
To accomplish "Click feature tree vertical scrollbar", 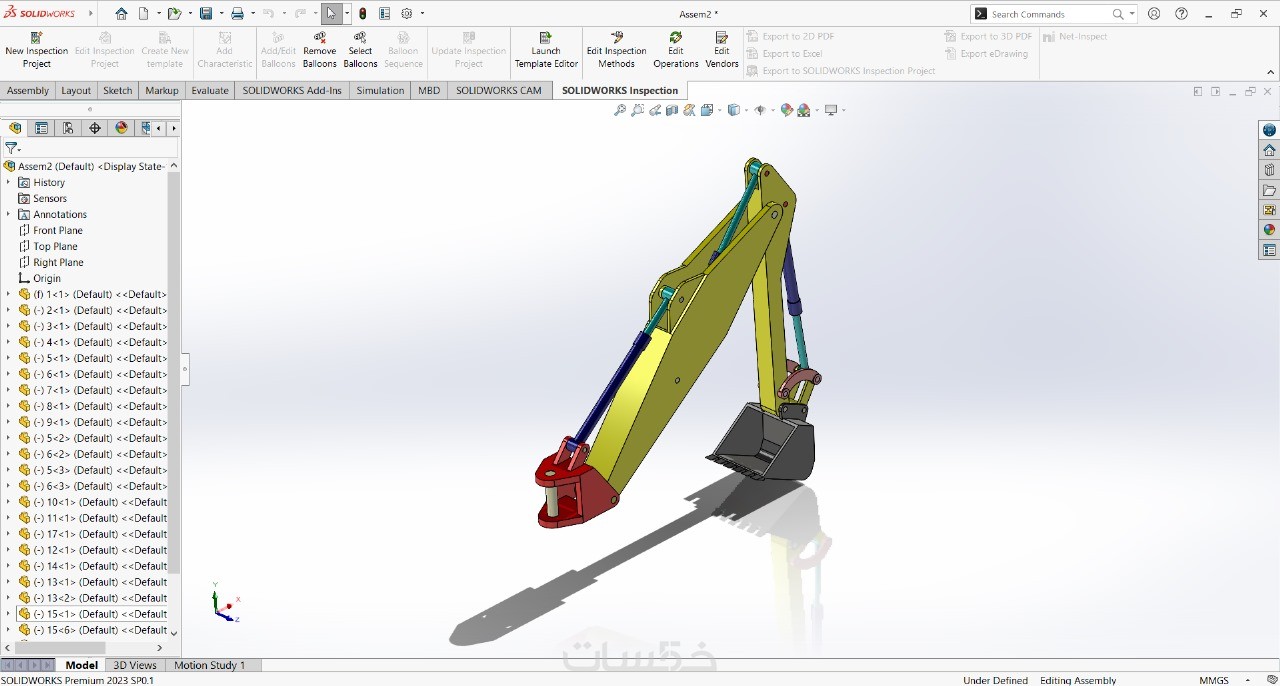I will click(x=174, y=372).
